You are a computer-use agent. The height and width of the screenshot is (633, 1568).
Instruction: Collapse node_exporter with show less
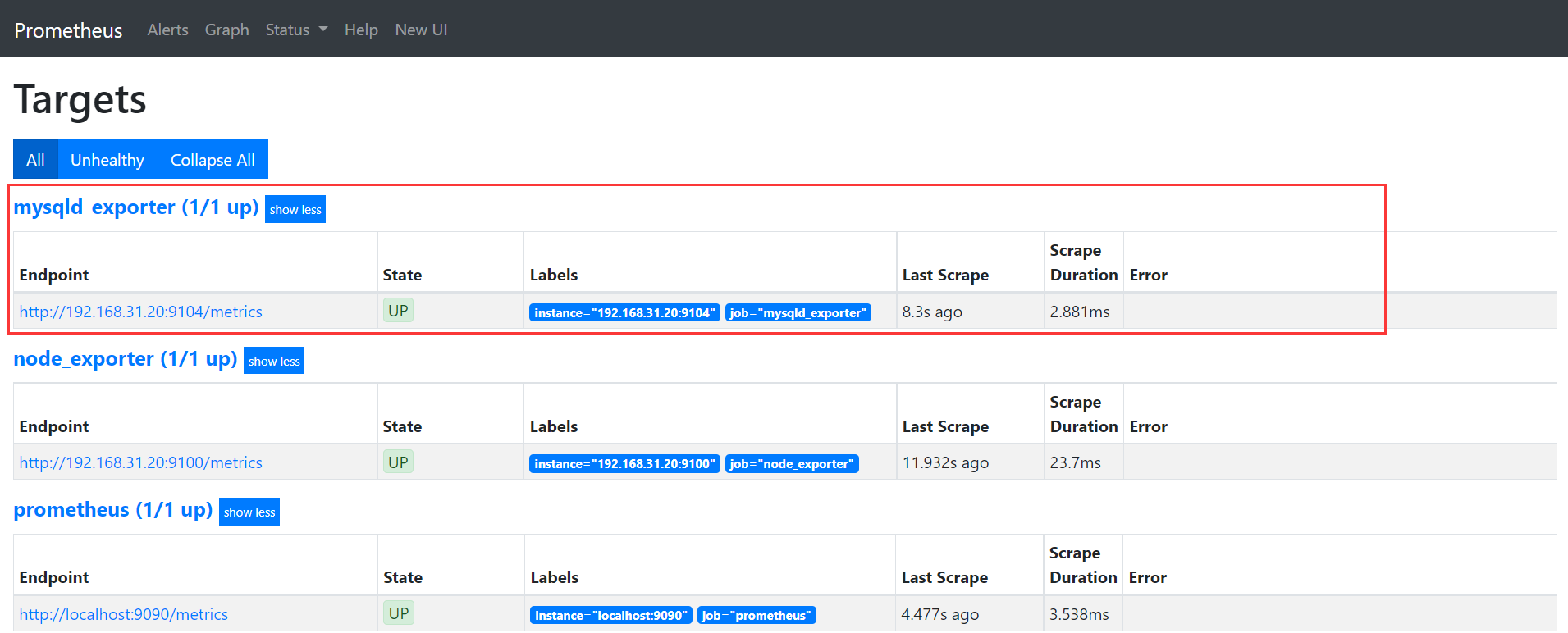[274, 362]
